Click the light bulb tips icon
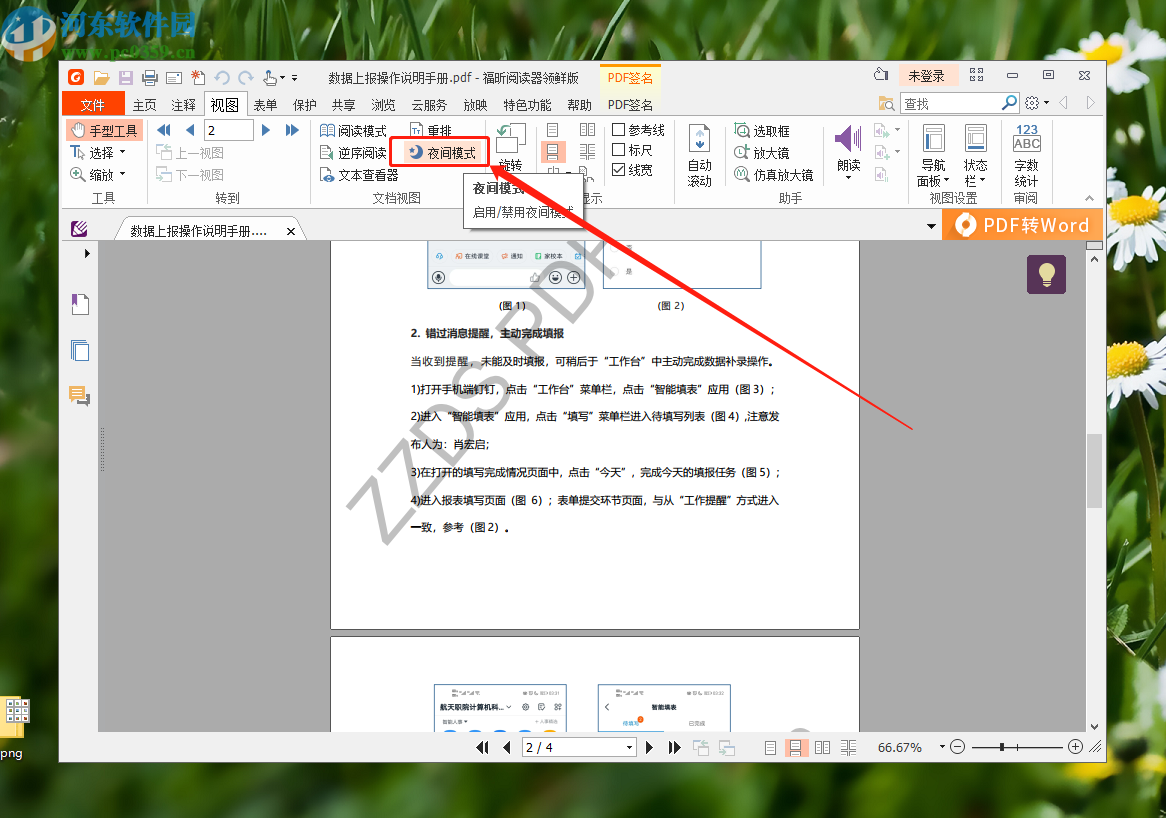Viewport: 1166px width, 818px height. click(1046, 274)
